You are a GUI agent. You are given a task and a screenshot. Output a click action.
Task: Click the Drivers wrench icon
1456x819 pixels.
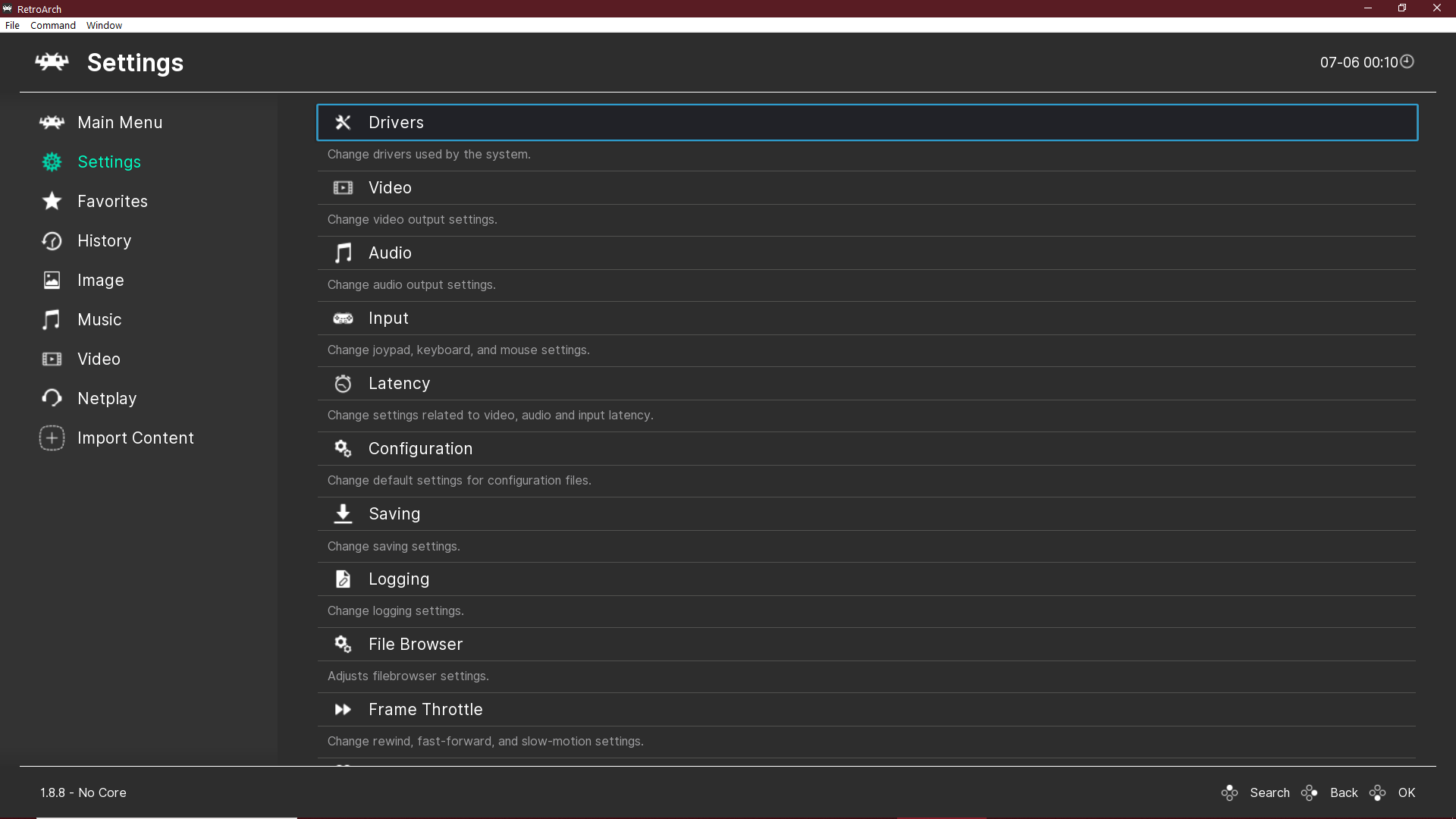coord(343,122)
